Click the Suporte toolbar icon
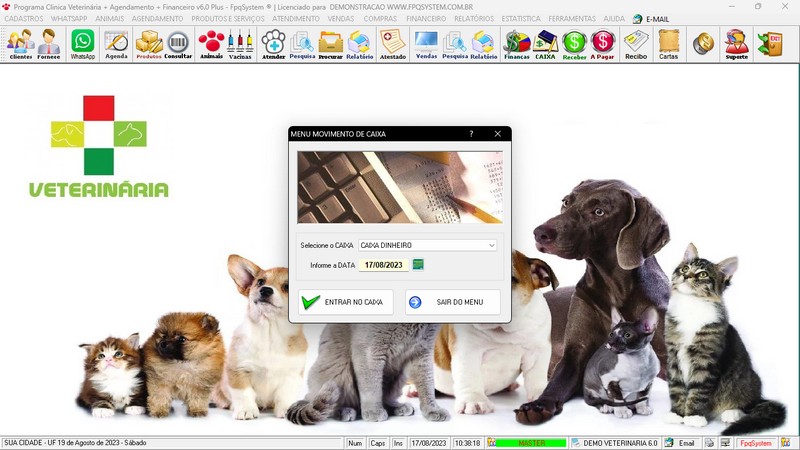 (x=736, y=44)
